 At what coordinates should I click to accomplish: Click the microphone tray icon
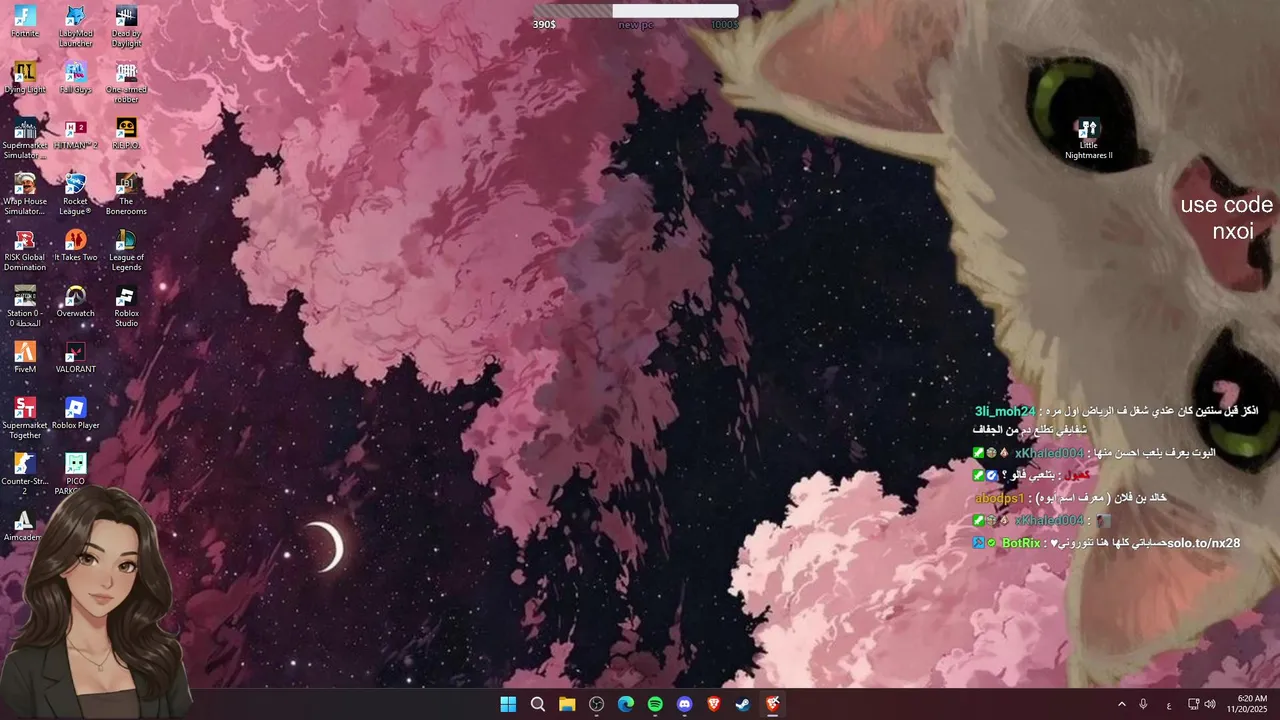(1143, 704)
